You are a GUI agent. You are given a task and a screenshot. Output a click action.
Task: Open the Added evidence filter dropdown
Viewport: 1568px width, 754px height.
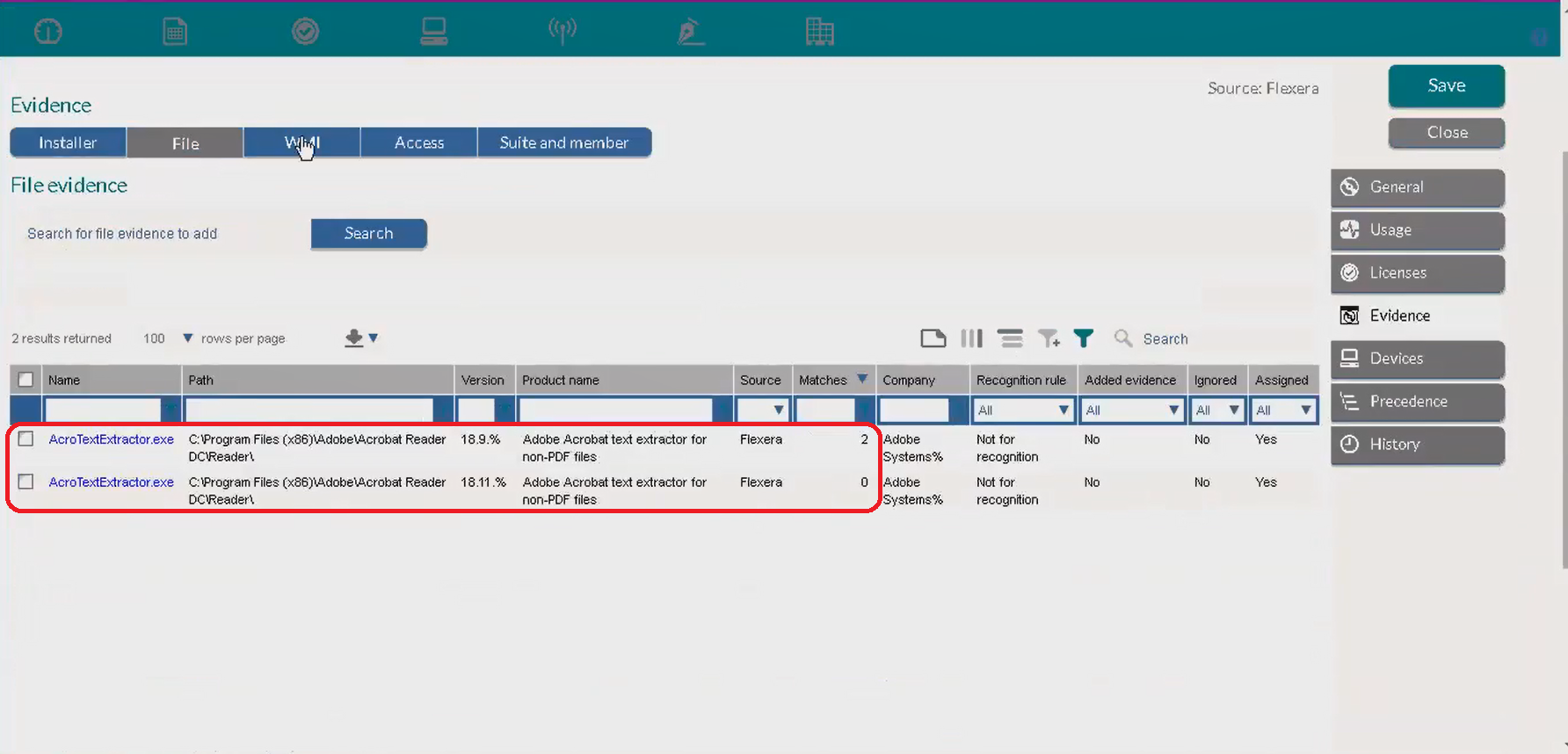[x=1133, y=410]
